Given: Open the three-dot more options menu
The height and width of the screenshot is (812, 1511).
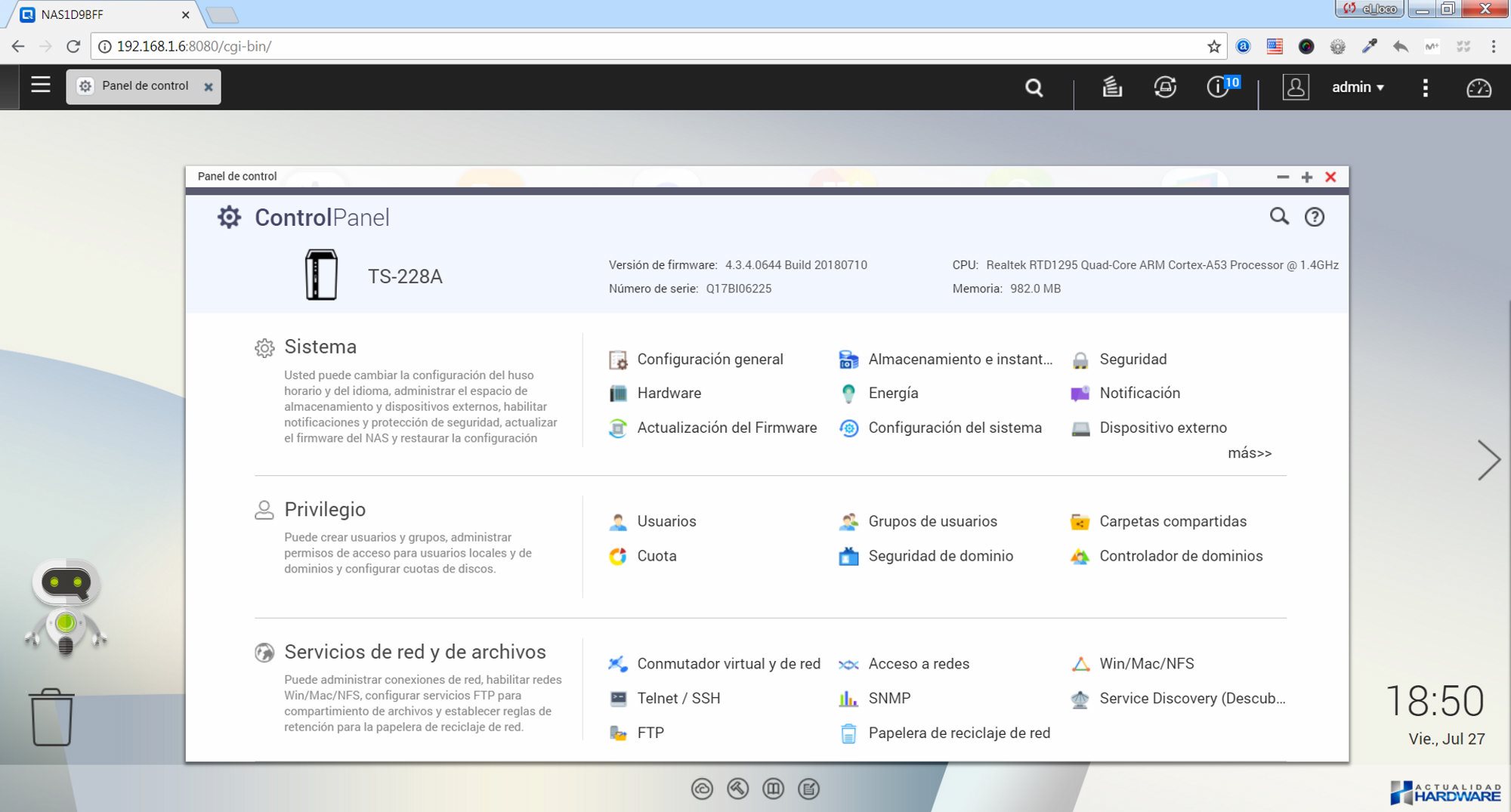Looking at the screenshot, I should pyautogui.click(x=1425, y=88).
